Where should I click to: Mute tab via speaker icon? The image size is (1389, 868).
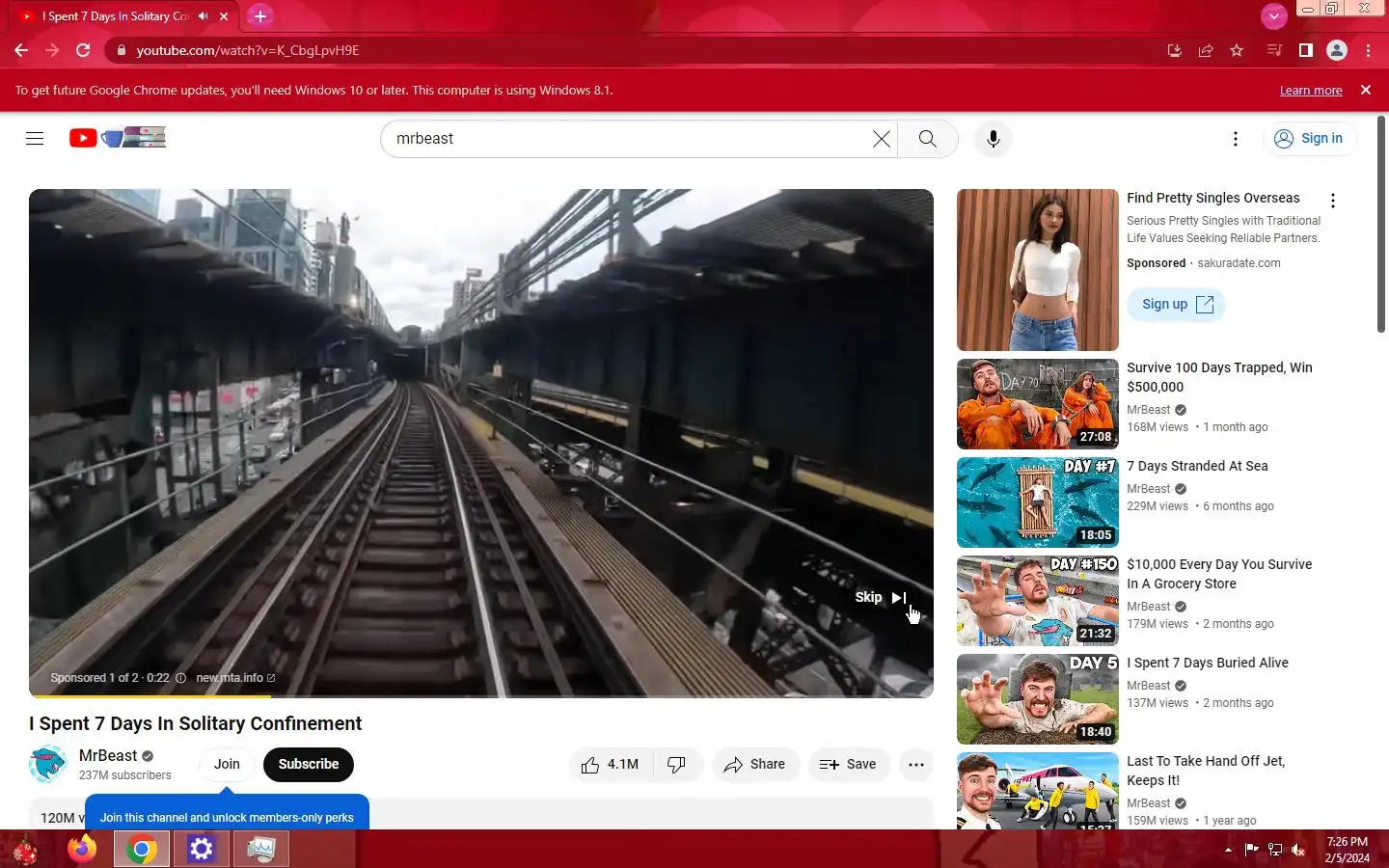pyautogui.click(x=203, y=16)
